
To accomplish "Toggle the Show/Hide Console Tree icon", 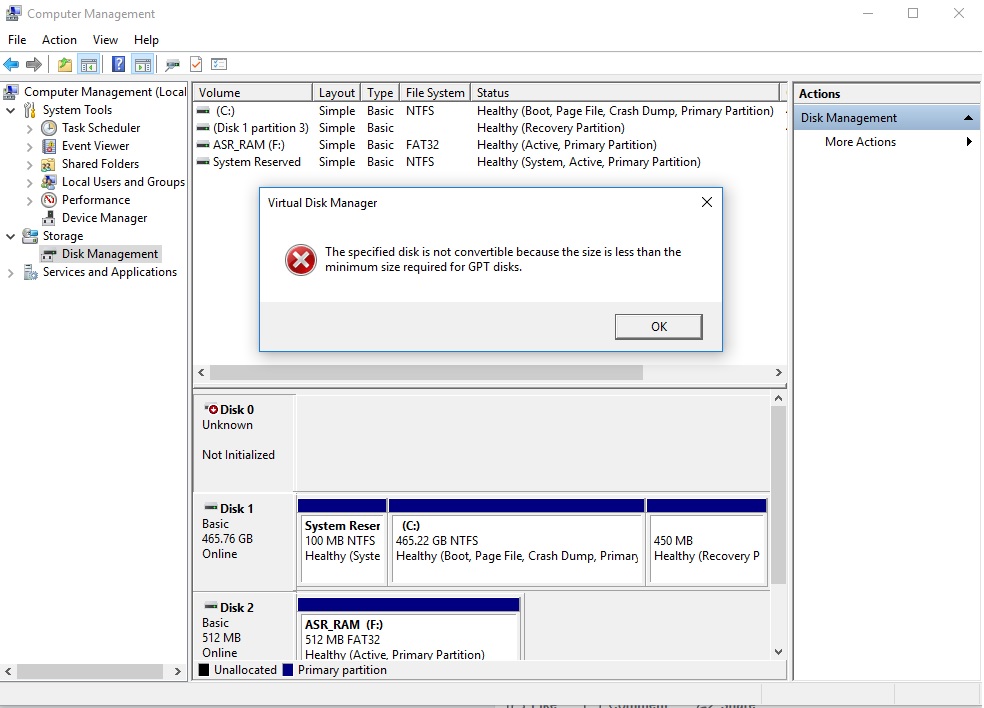I will 88,64.
